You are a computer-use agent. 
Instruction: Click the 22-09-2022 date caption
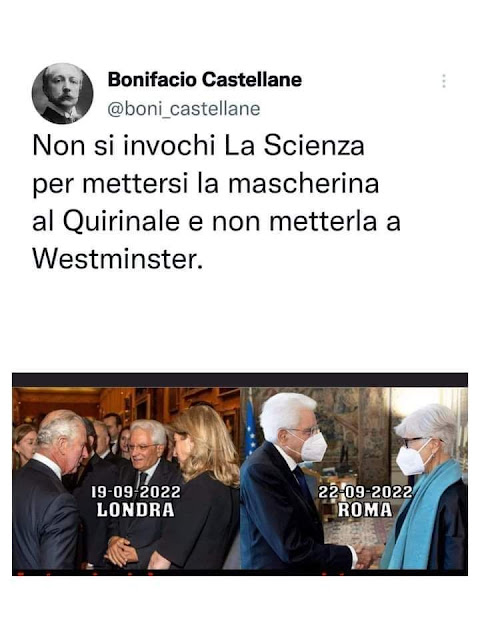[x=365, y=492]
